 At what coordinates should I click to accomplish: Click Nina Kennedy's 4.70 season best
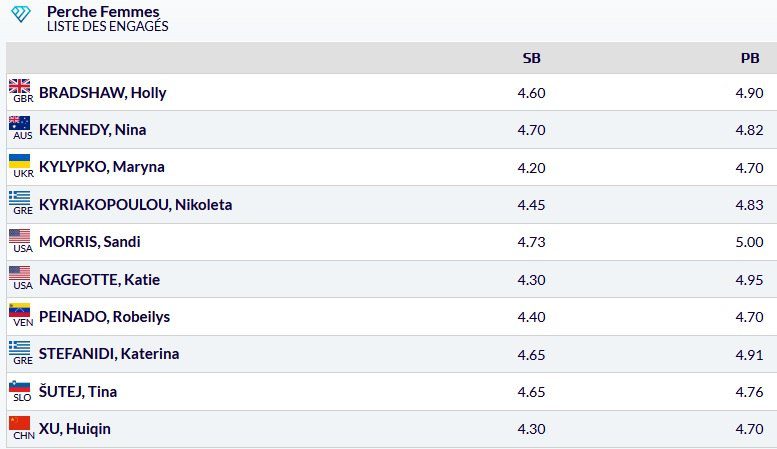531,130
